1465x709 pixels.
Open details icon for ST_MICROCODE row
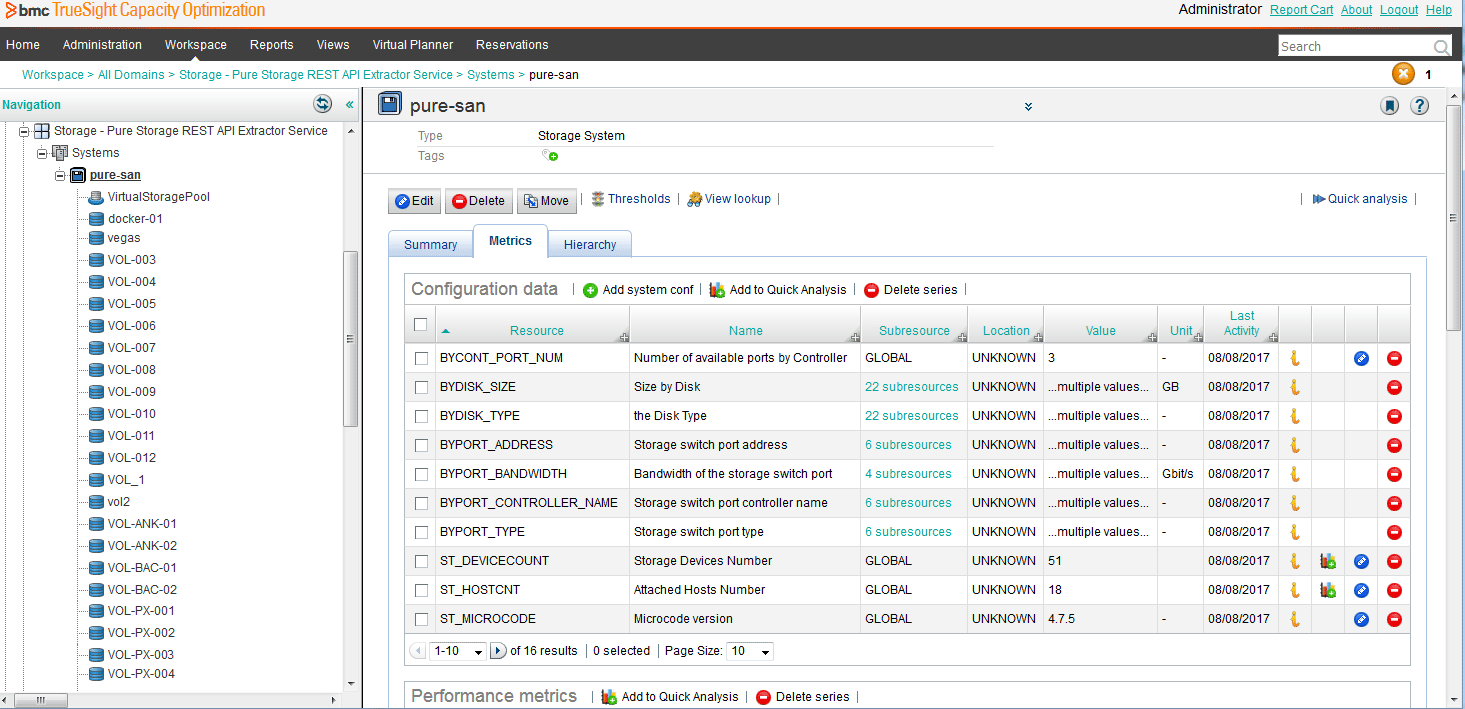(x=1294, y=619)
